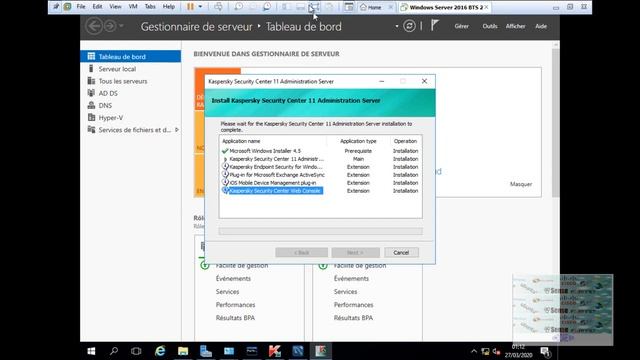Viewport: 640px width, 360px height.
Task: Open the VM menu
Action: [133, 7]
